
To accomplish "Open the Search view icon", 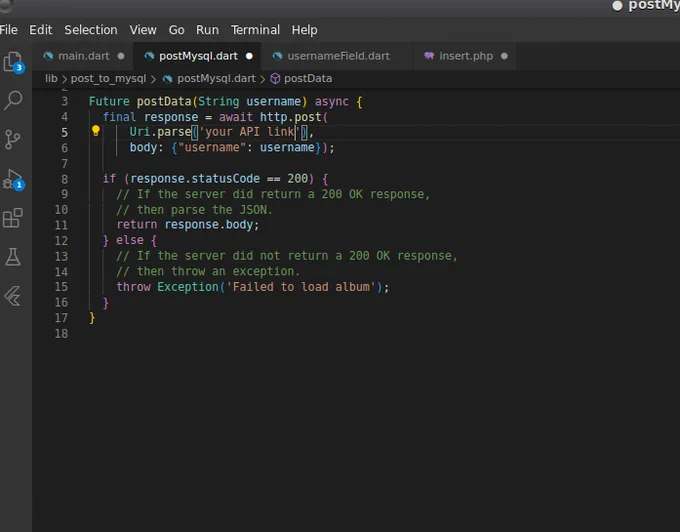I will [x=13, y=100].
